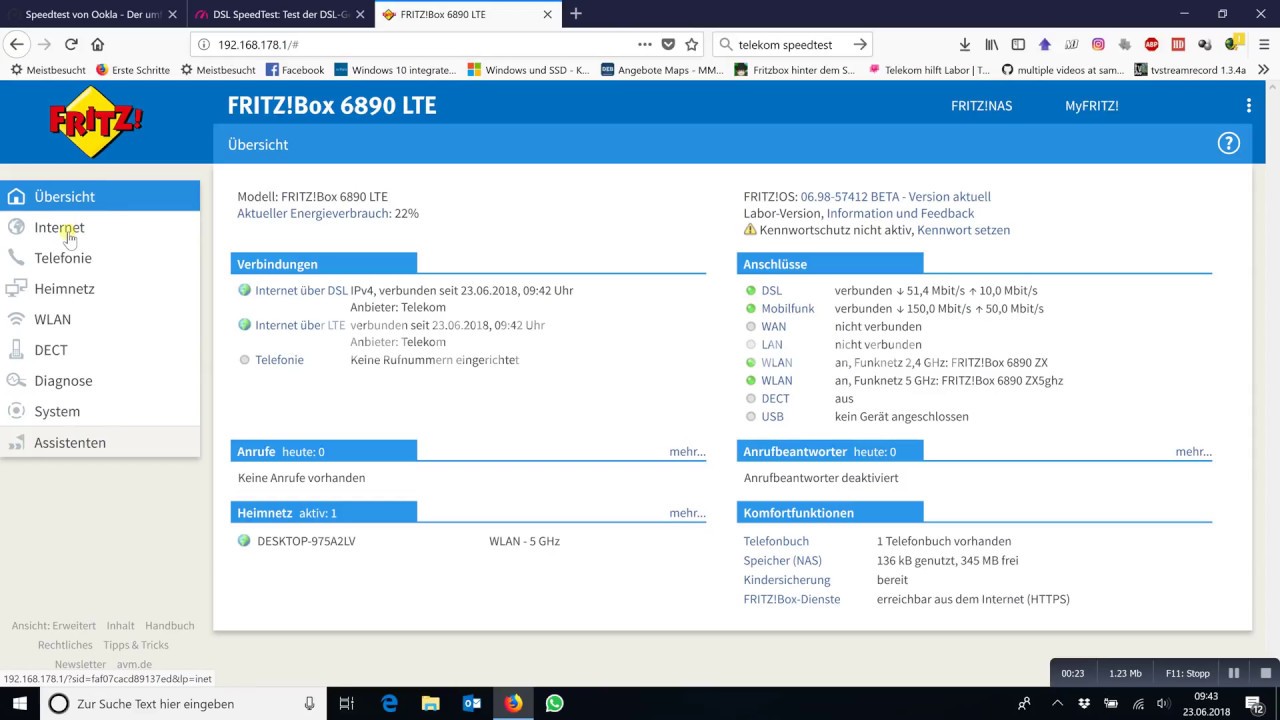Open the Assistenten wizard entry
1280x720 pixels.
70,442
